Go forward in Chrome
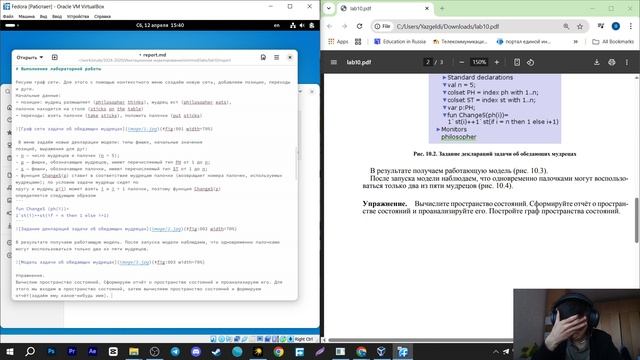 point(344,26)
